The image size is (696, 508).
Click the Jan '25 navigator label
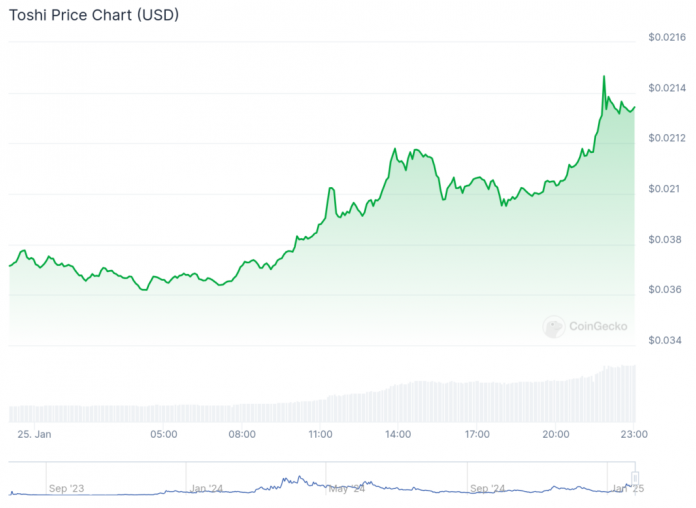(x=628, y=488)
